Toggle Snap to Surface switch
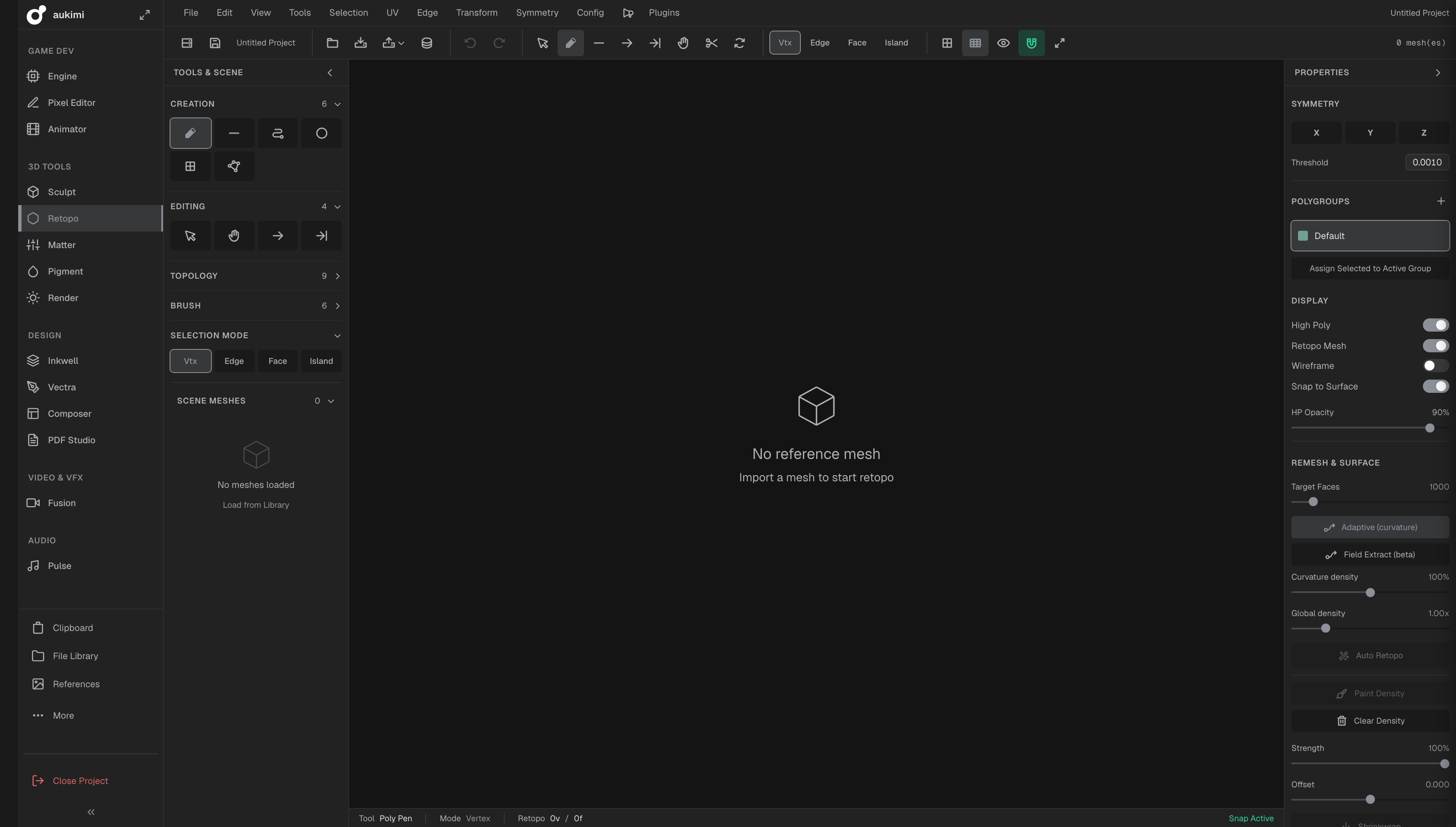 click(1436, 386)
